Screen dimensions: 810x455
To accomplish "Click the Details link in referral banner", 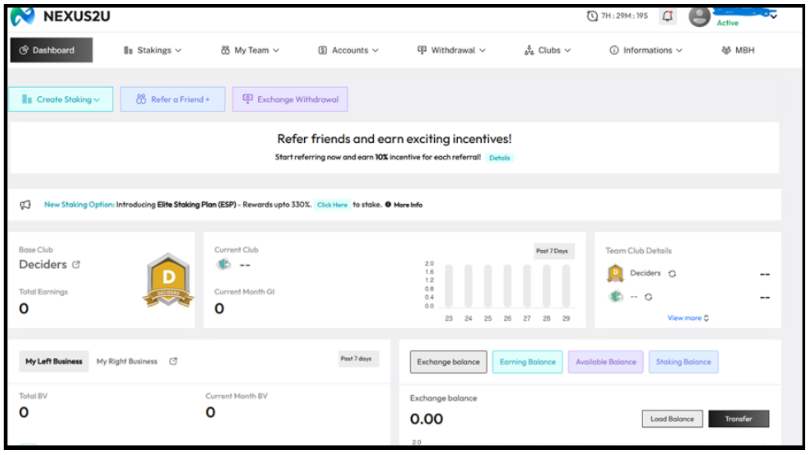I will pos(499,158).
